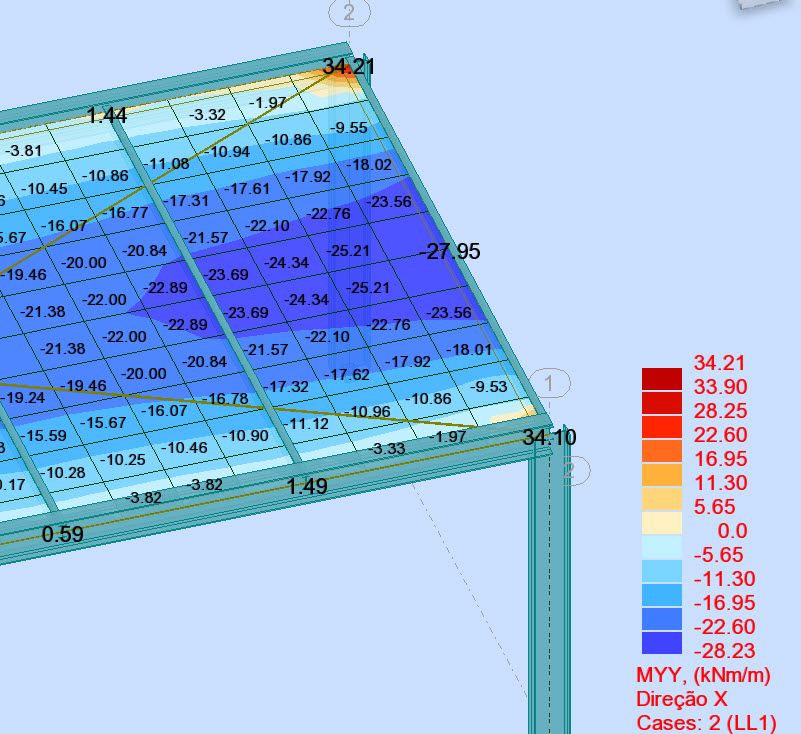
Task: Select the swatch between 11.30 and 5.65
Action: pyautogui.click(x=662, y=499)
